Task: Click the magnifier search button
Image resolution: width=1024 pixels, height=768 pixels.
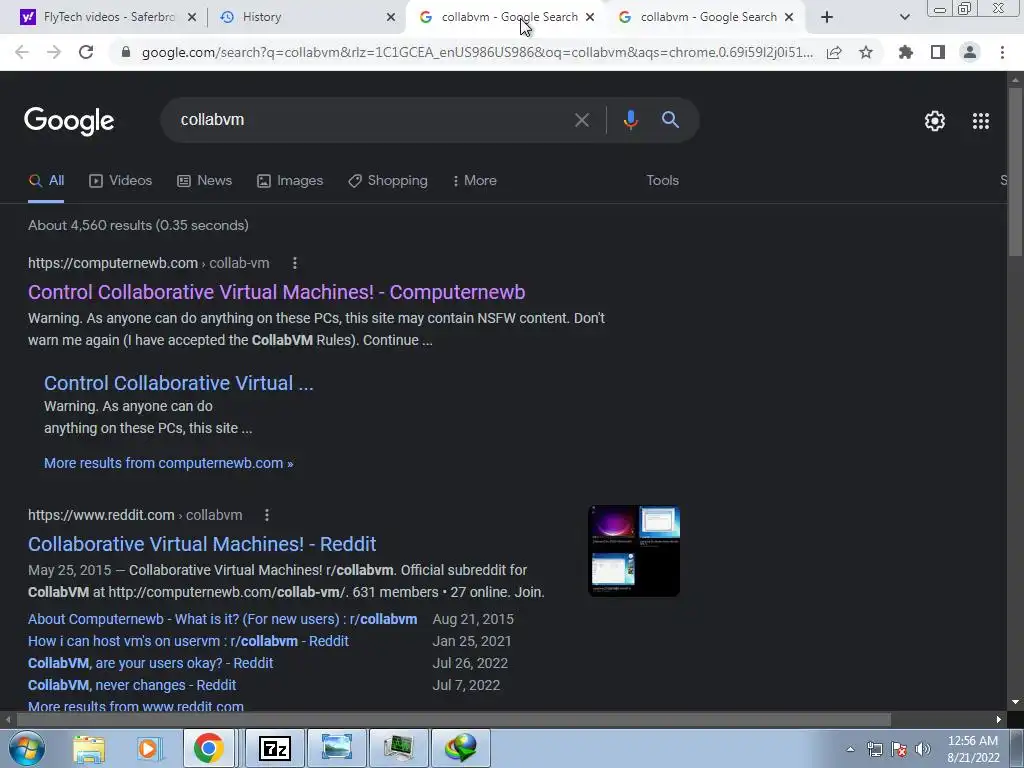Action: [670, 120]
